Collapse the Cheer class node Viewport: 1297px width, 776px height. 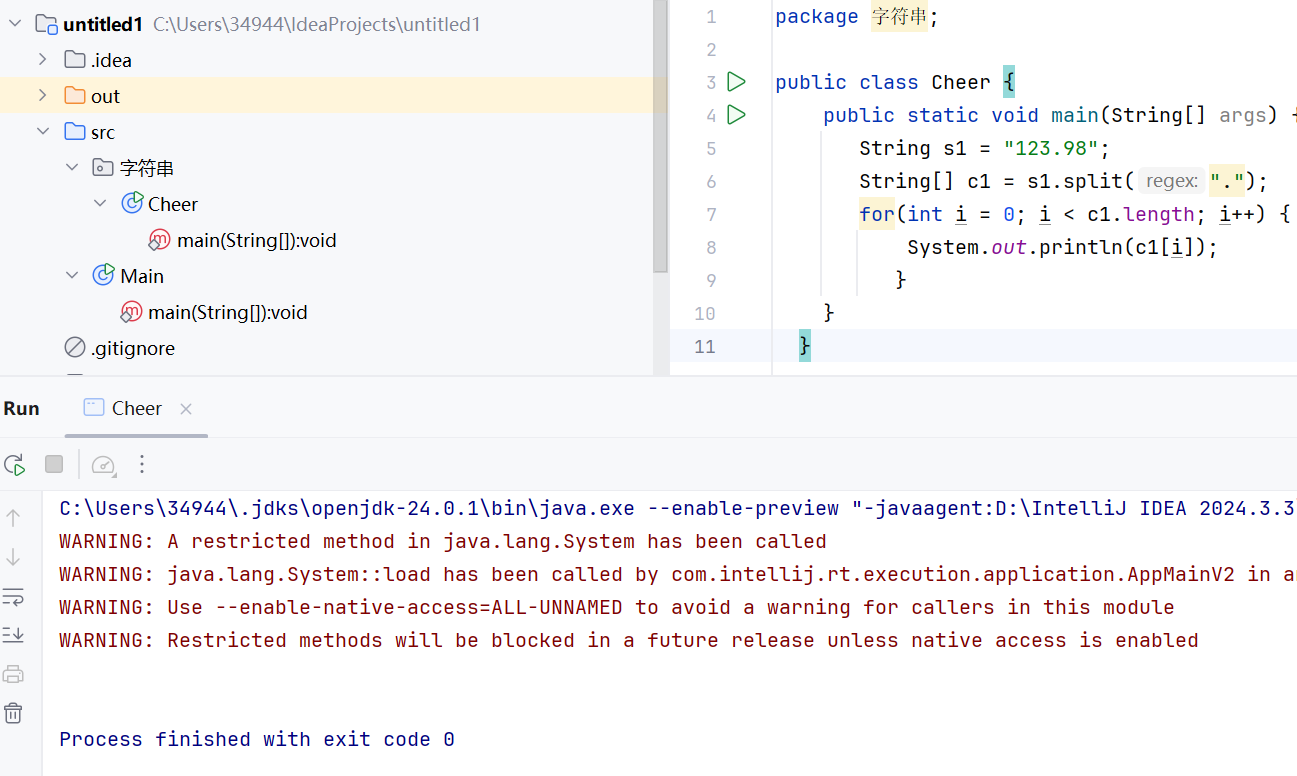coord(100,203)
